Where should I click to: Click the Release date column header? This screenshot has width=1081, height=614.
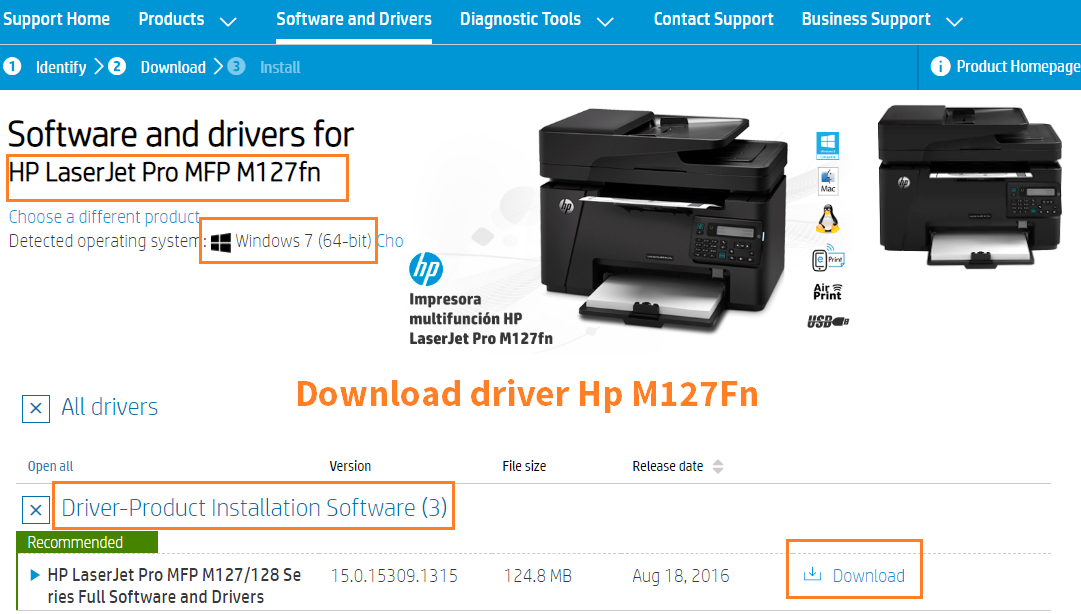tap(667, 467)
